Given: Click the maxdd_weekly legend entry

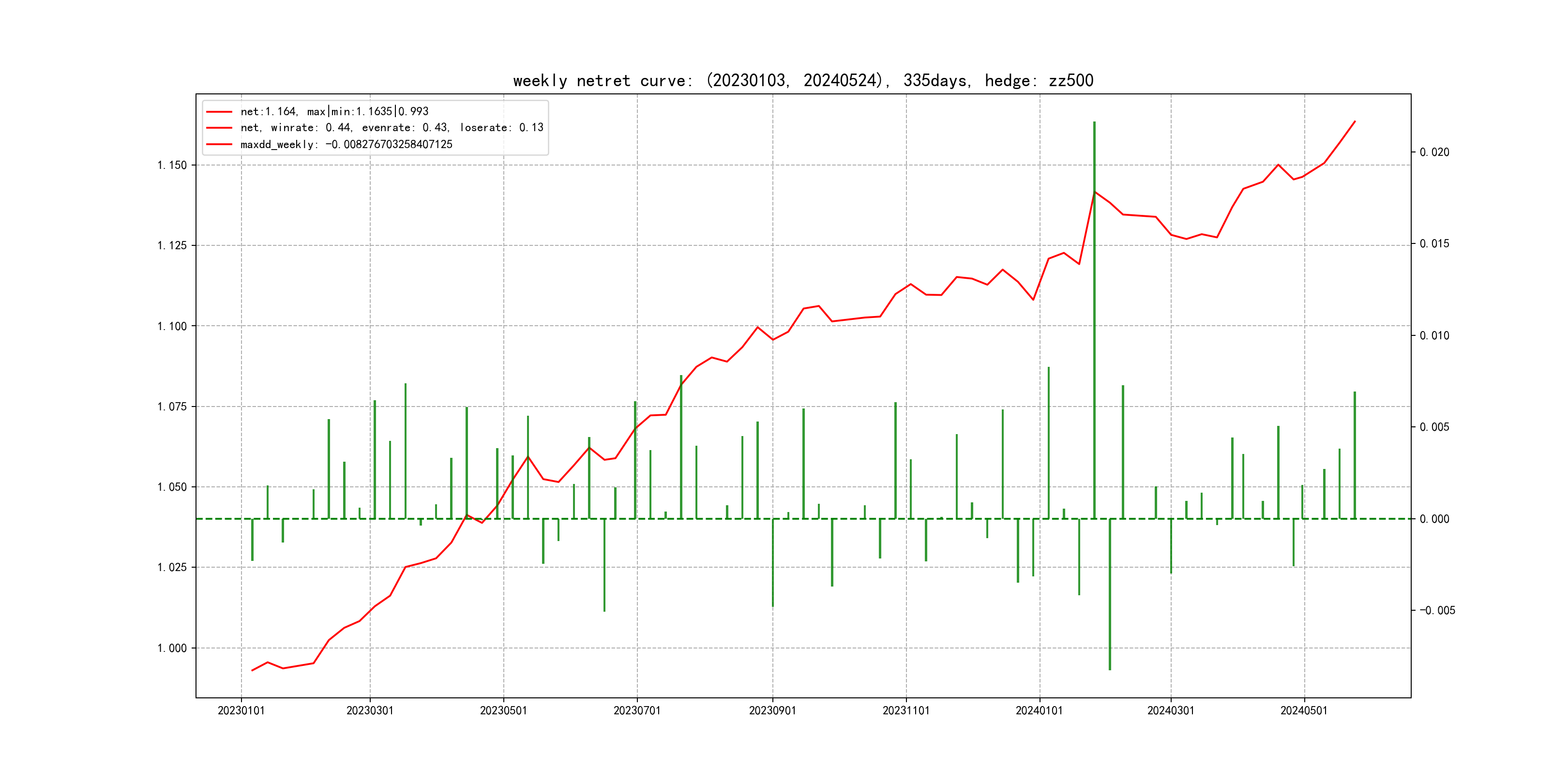Looking at the screenshot, I should click(x=346, y=144).
